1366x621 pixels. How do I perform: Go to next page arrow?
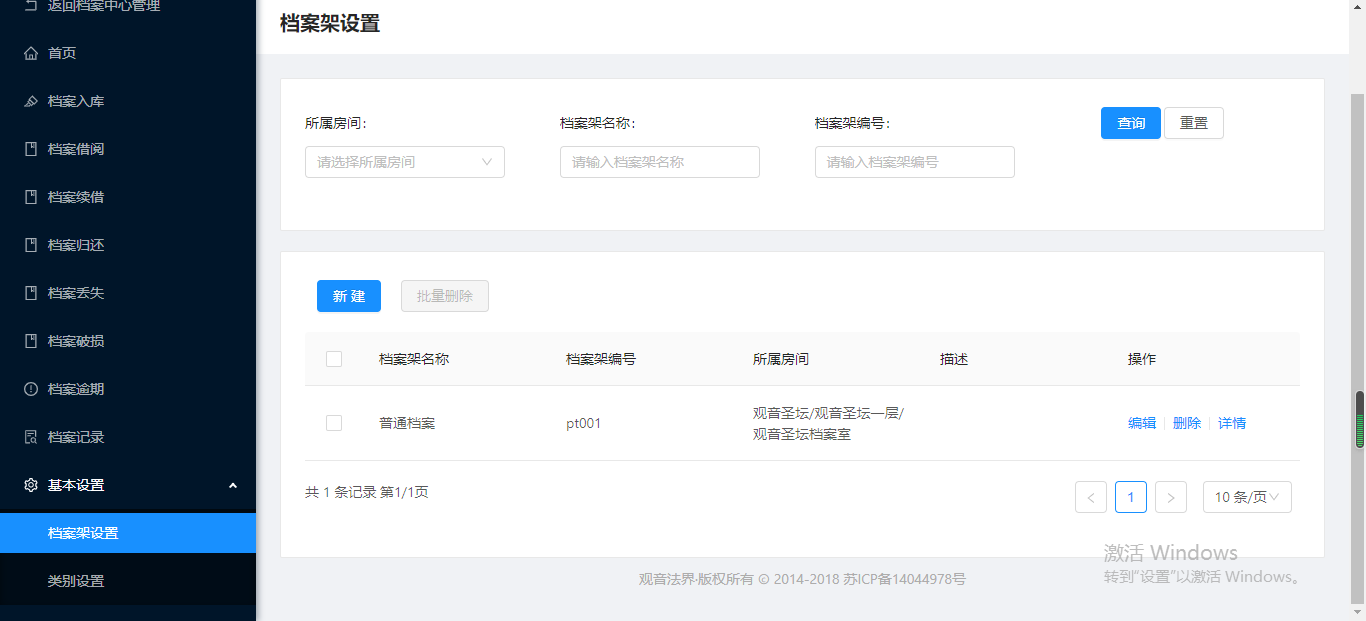click(x=1171, y=497)
